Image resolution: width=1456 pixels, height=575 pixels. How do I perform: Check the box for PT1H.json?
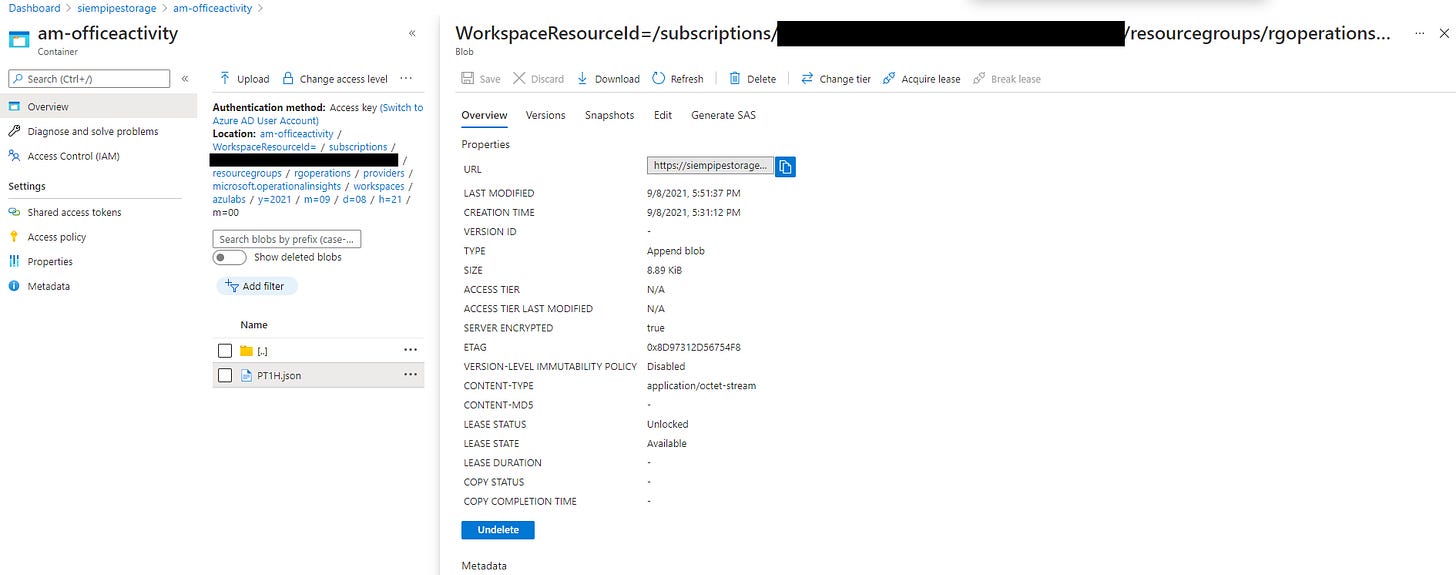(225, 375)
